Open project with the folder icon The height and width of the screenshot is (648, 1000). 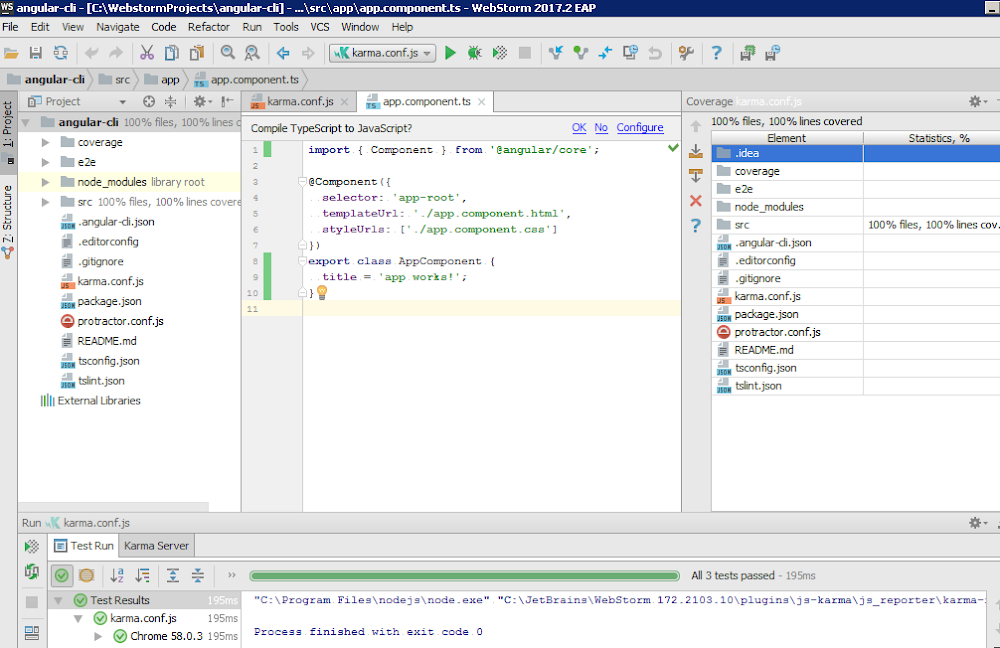click(11, 54)
